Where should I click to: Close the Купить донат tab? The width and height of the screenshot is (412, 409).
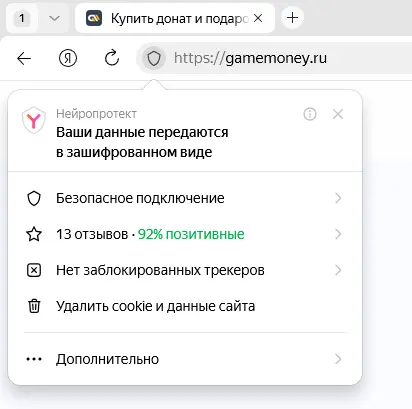[x=258, y=18]
